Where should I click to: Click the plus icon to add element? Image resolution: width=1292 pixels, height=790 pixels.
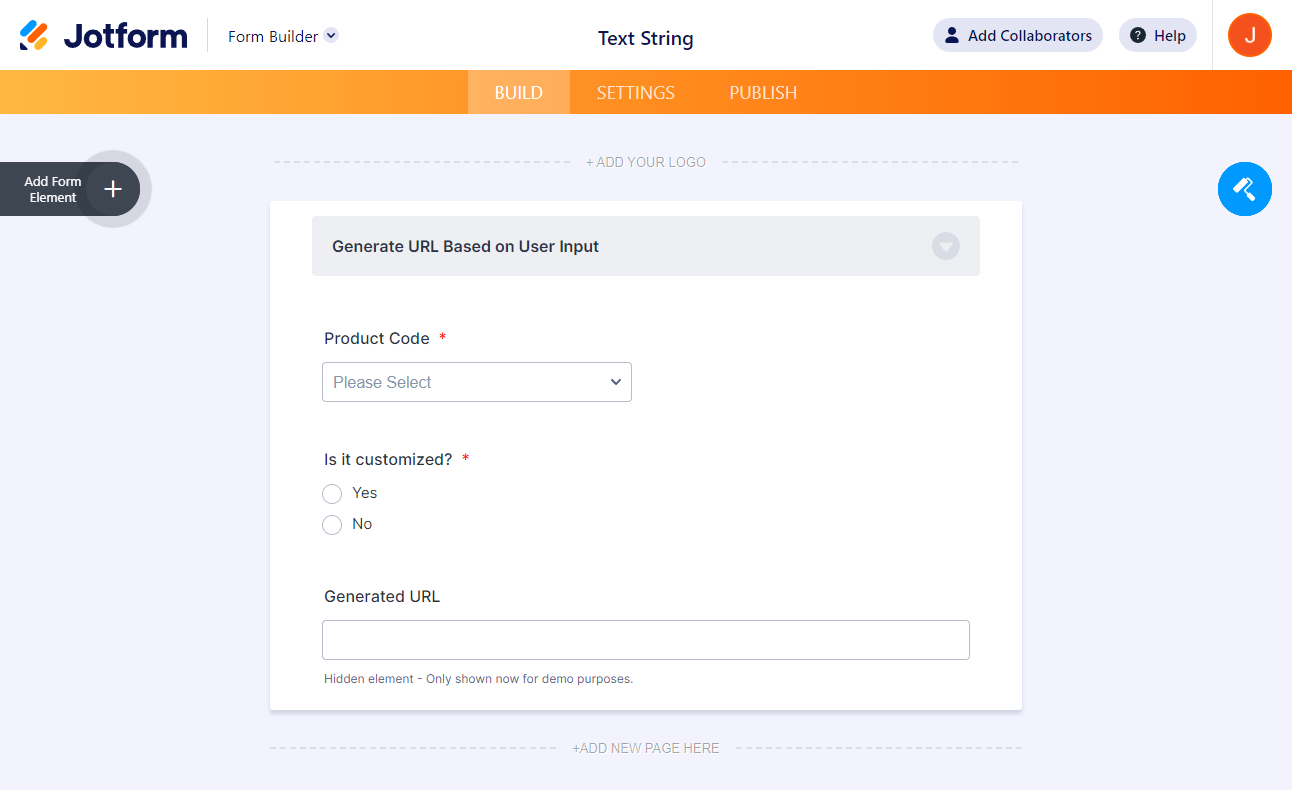pyautogui.click(x=113, y=189)
